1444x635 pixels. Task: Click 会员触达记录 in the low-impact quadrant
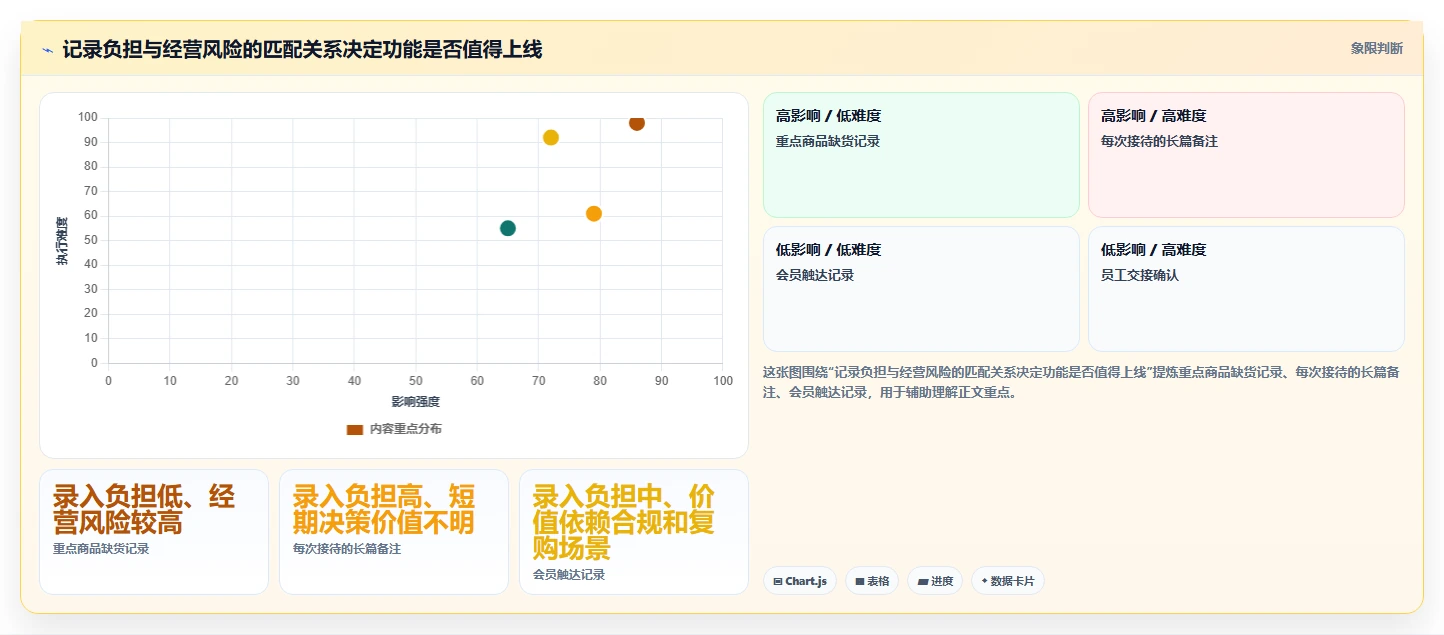coord(815,276)
